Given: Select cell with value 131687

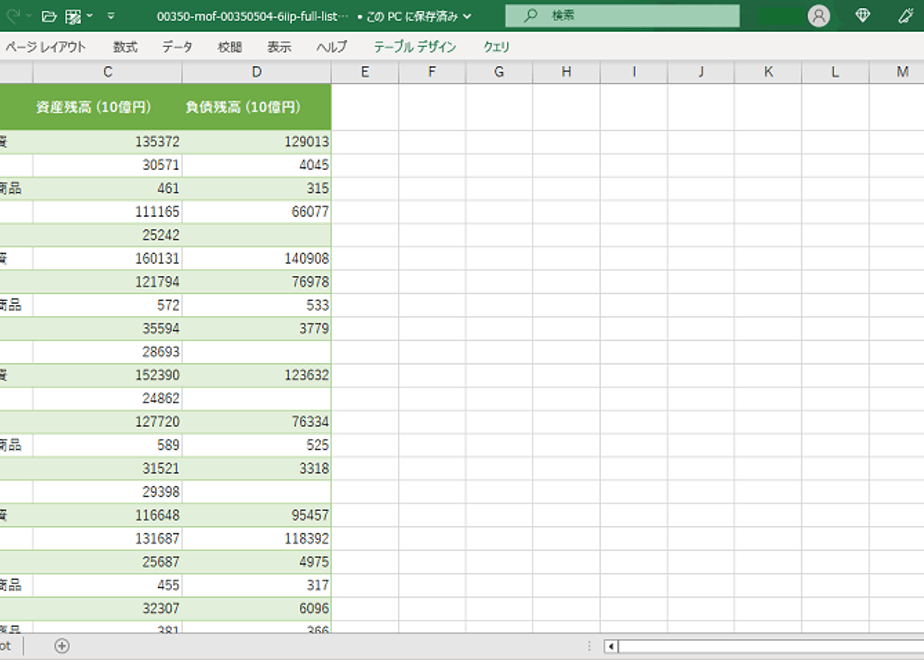Looking at the screenshot, I should coord(107,539).
